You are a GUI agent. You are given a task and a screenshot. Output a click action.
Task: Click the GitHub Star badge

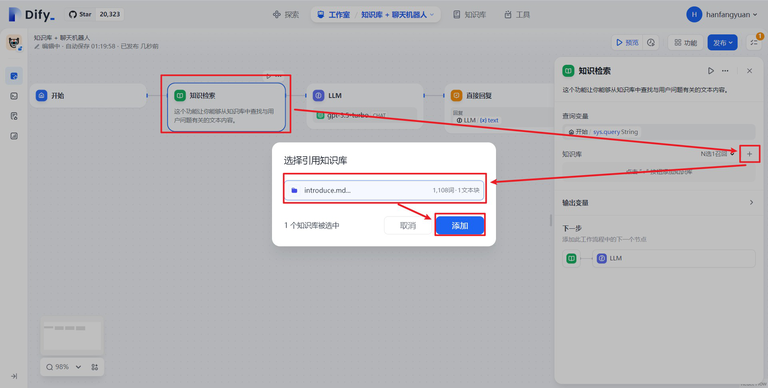pyautogui.click(x=95, y=14)
